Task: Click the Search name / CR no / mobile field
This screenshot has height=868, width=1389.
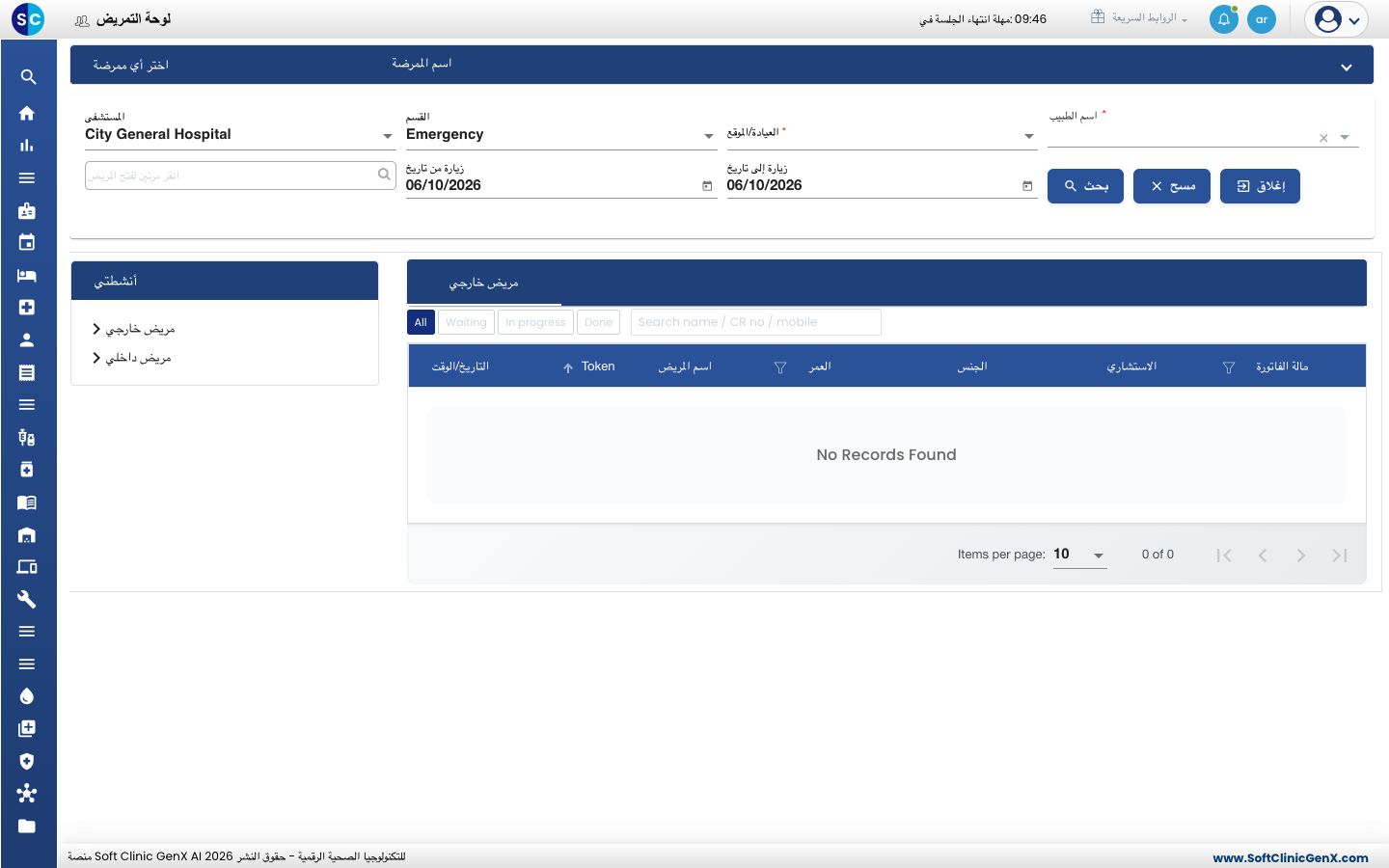Action: 756,322
